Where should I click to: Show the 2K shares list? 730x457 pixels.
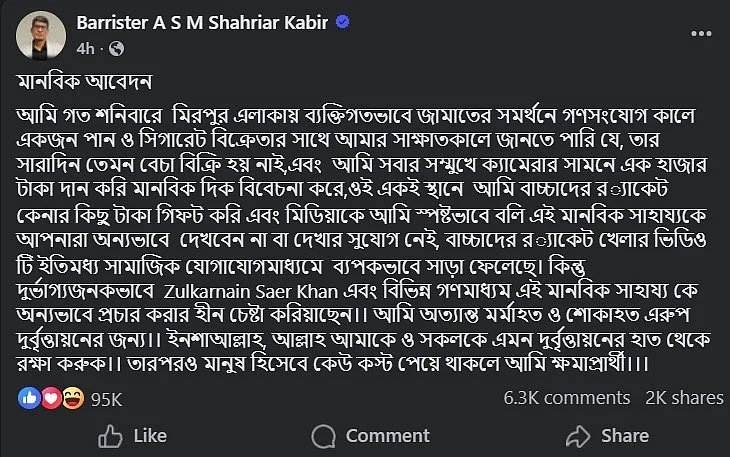pos(684,398)
